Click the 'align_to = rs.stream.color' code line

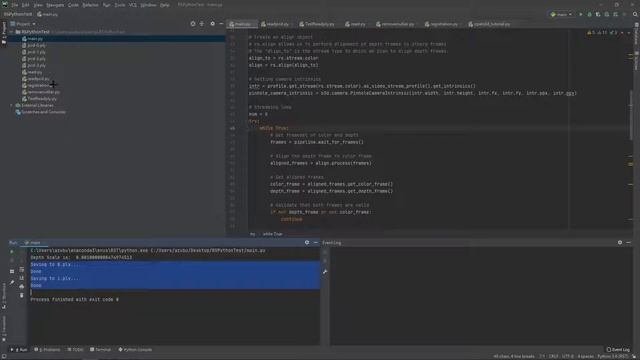coord(283,58)
